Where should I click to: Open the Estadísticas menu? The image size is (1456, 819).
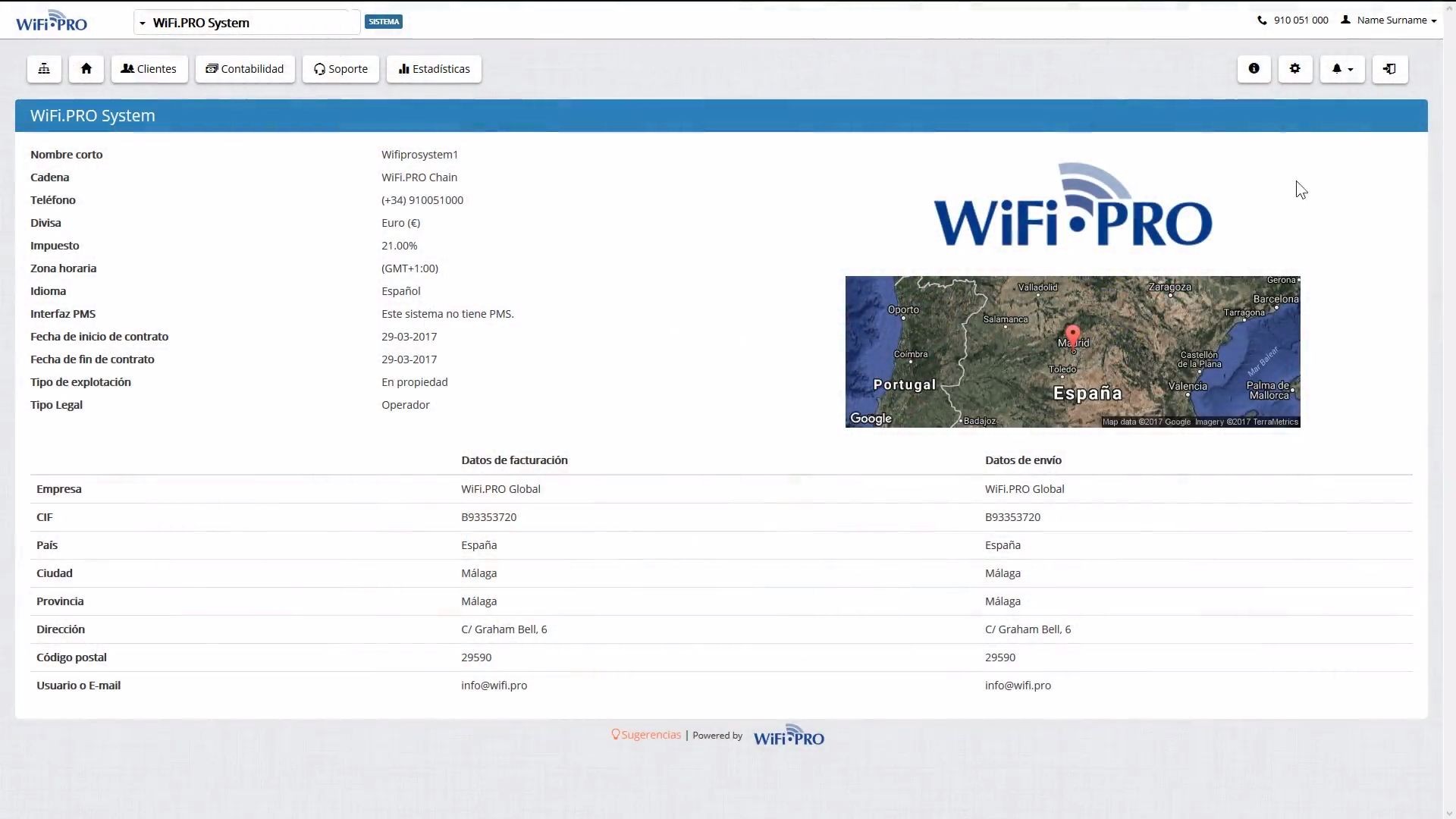click(x=434, y=69)
